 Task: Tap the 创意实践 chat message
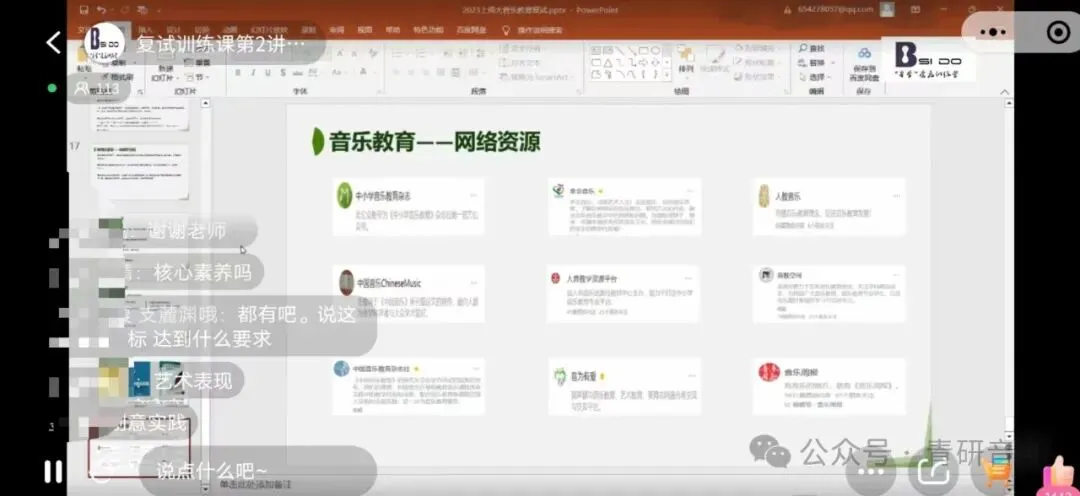click(x=153, y=423)
